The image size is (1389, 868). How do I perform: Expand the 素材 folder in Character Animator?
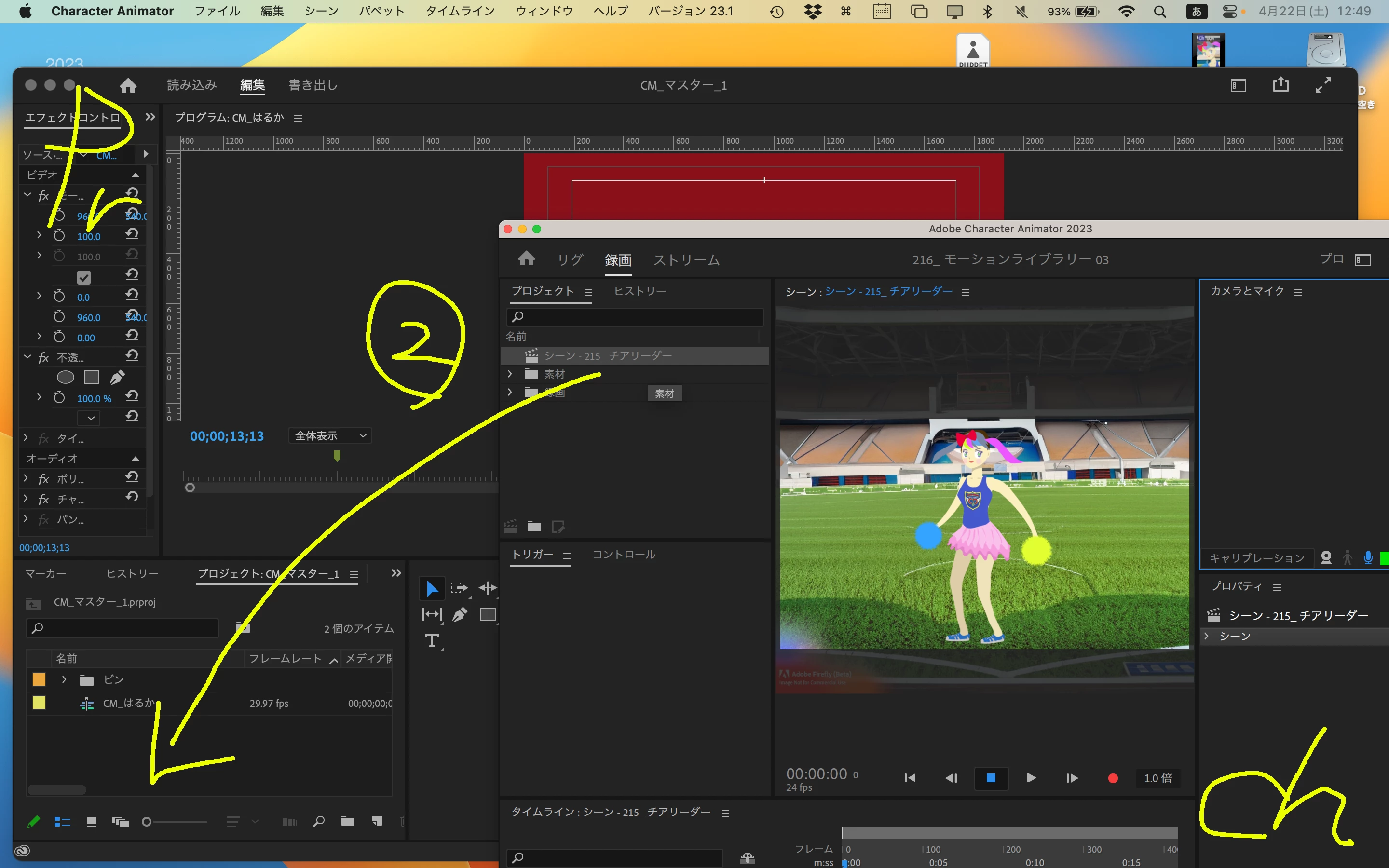pos(510,374)
